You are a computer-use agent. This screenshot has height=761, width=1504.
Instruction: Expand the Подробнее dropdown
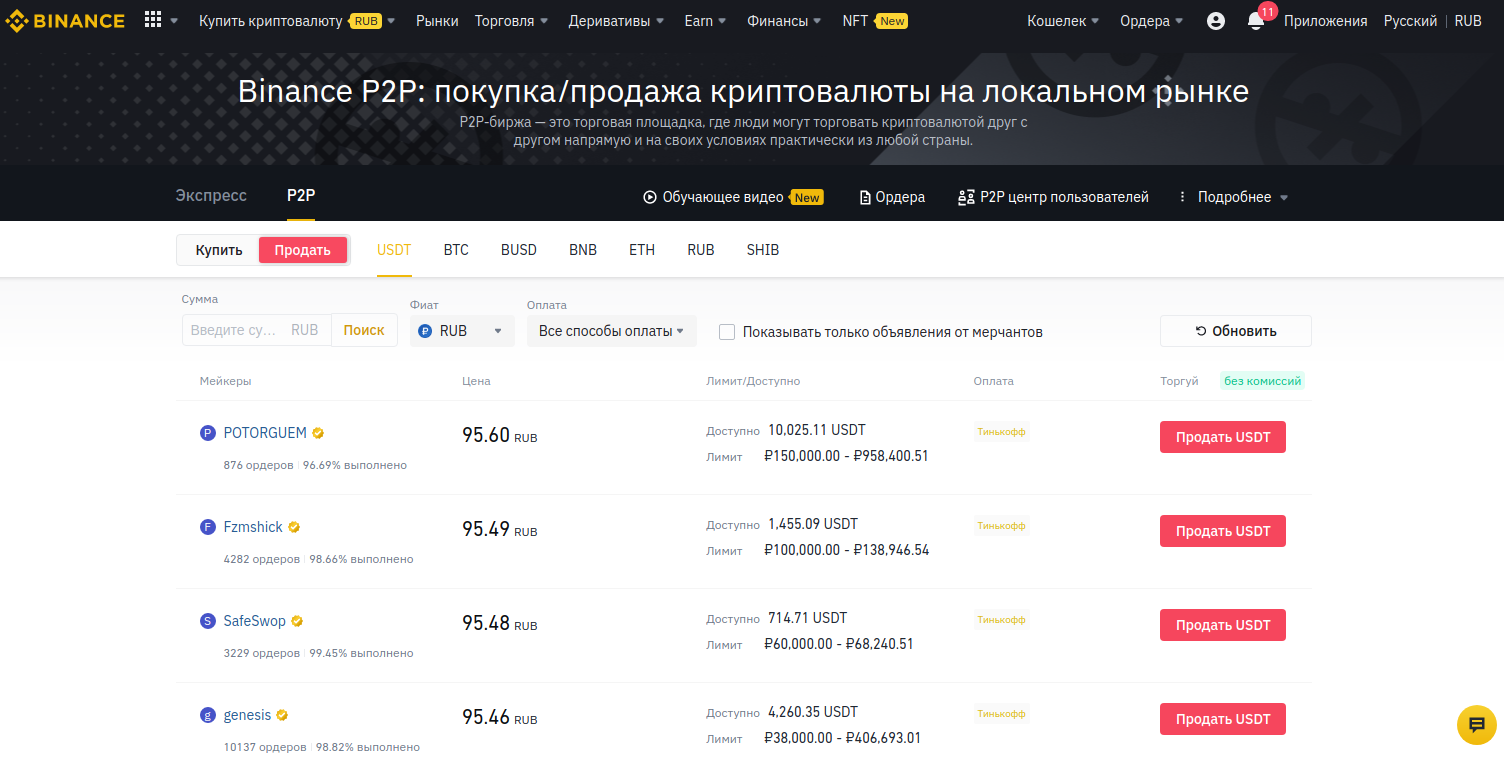click(x=1243, y=197)
